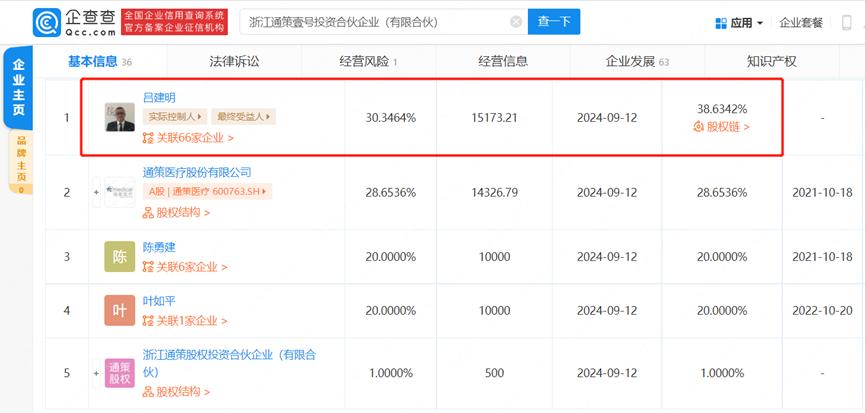This screenshot has height=413, width=865.
Task: Click the Qcc.com logo
Action: [x=73, y=21]
